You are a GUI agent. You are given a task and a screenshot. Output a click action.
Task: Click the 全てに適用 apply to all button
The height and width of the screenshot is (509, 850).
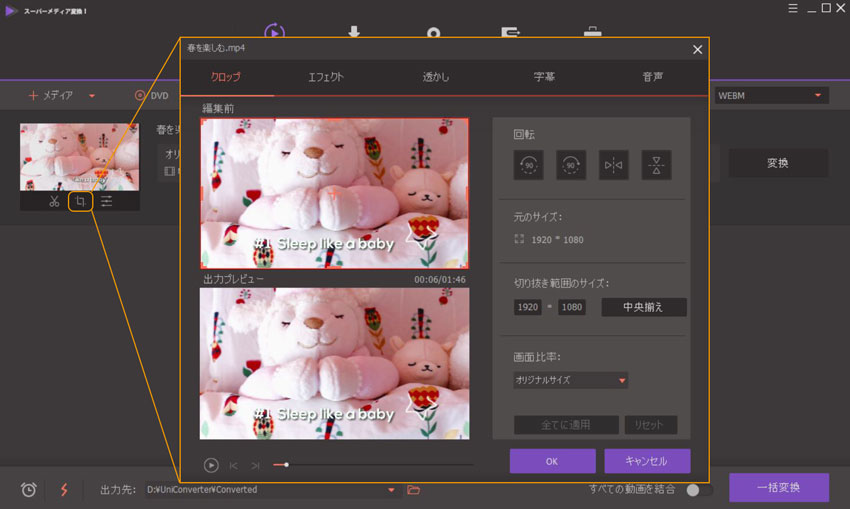click(566, 425)
